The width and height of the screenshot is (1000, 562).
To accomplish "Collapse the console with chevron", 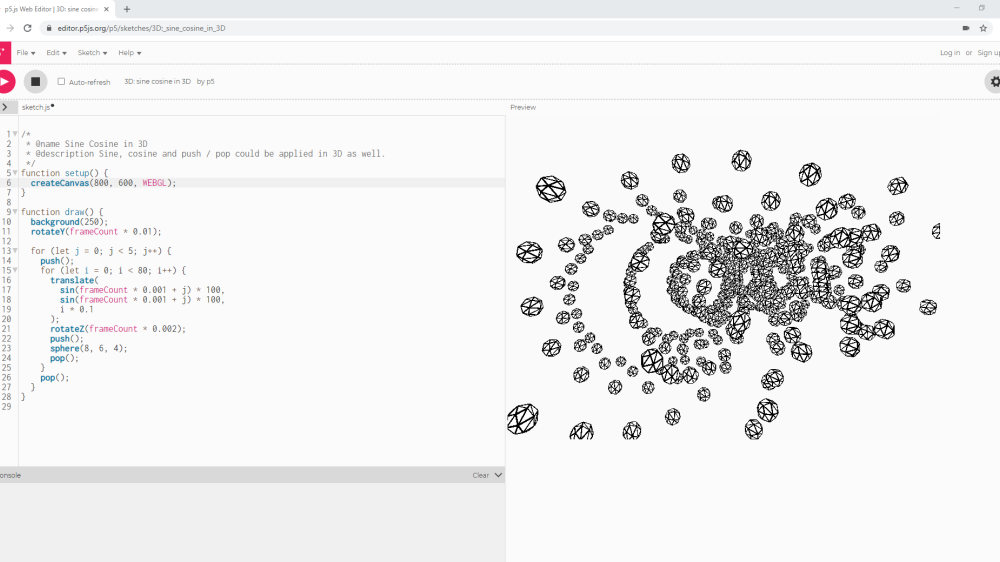I will [498, 475].
